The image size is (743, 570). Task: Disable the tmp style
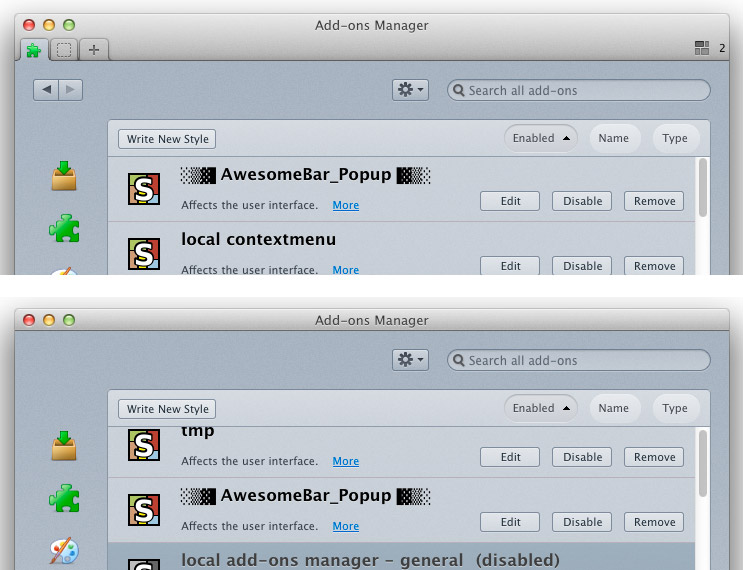(x=582, y=457)
